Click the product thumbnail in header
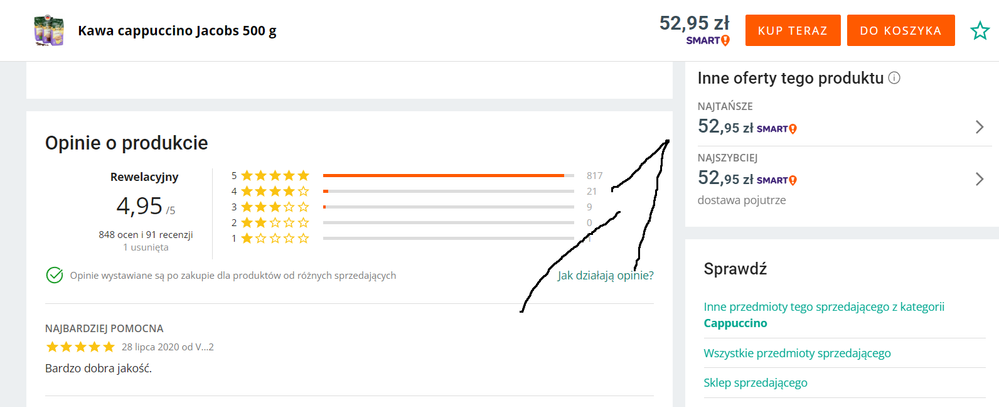The image size is (999, 407). [49, 30]
